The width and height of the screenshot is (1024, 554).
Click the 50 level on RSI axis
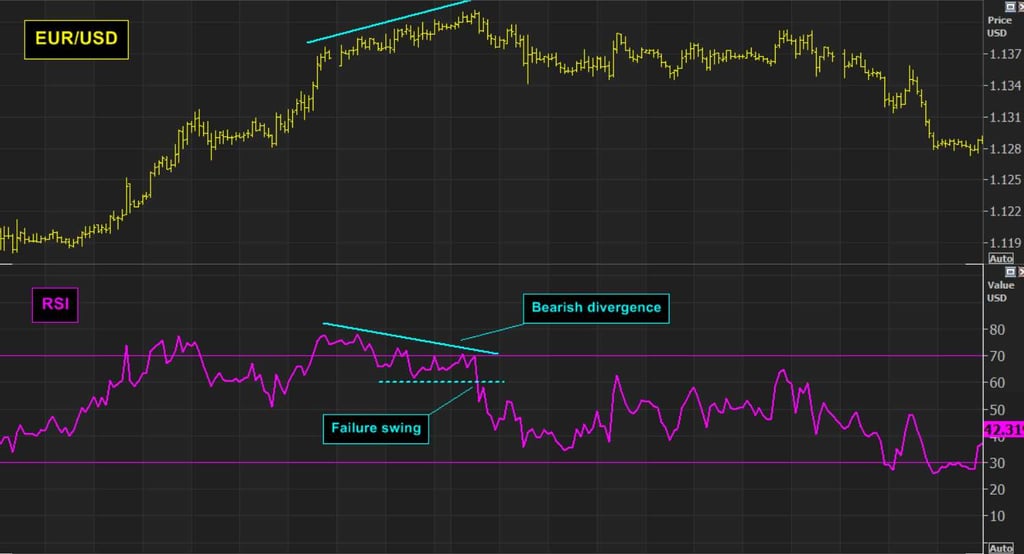point(997,410)
